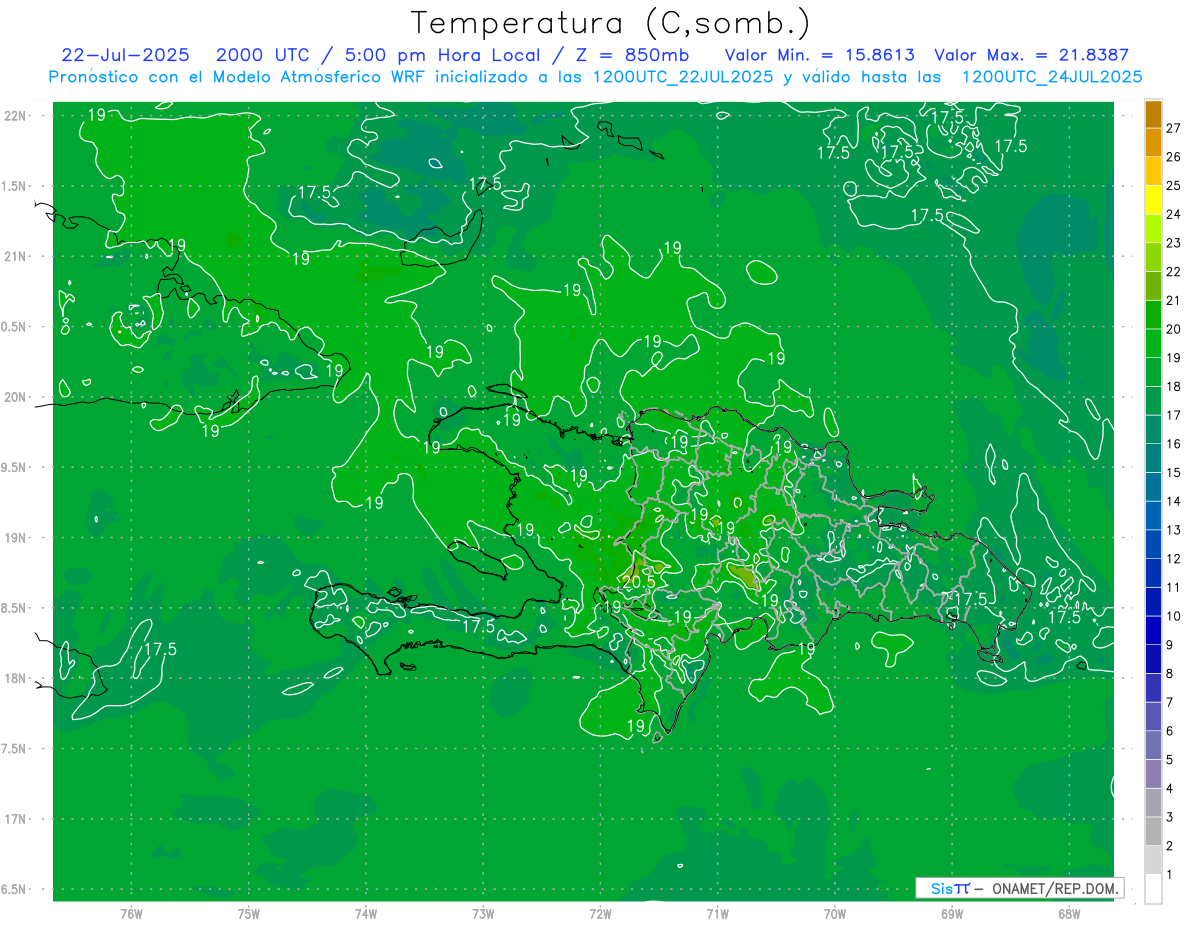Click legend scale value '24'
Image resolution: width=1200 pixels, height=927 pixels.
tap(1173, 214)
